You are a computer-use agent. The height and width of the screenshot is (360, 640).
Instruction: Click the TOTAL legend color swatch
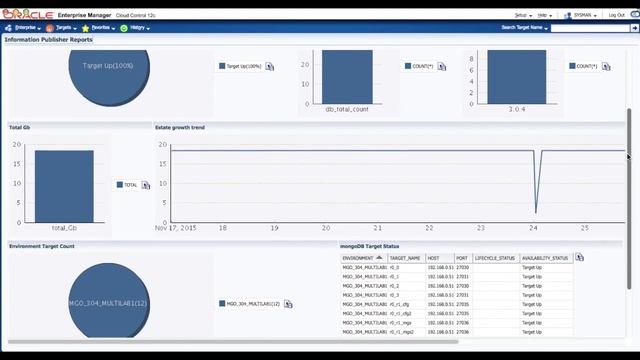click(120, 184)
